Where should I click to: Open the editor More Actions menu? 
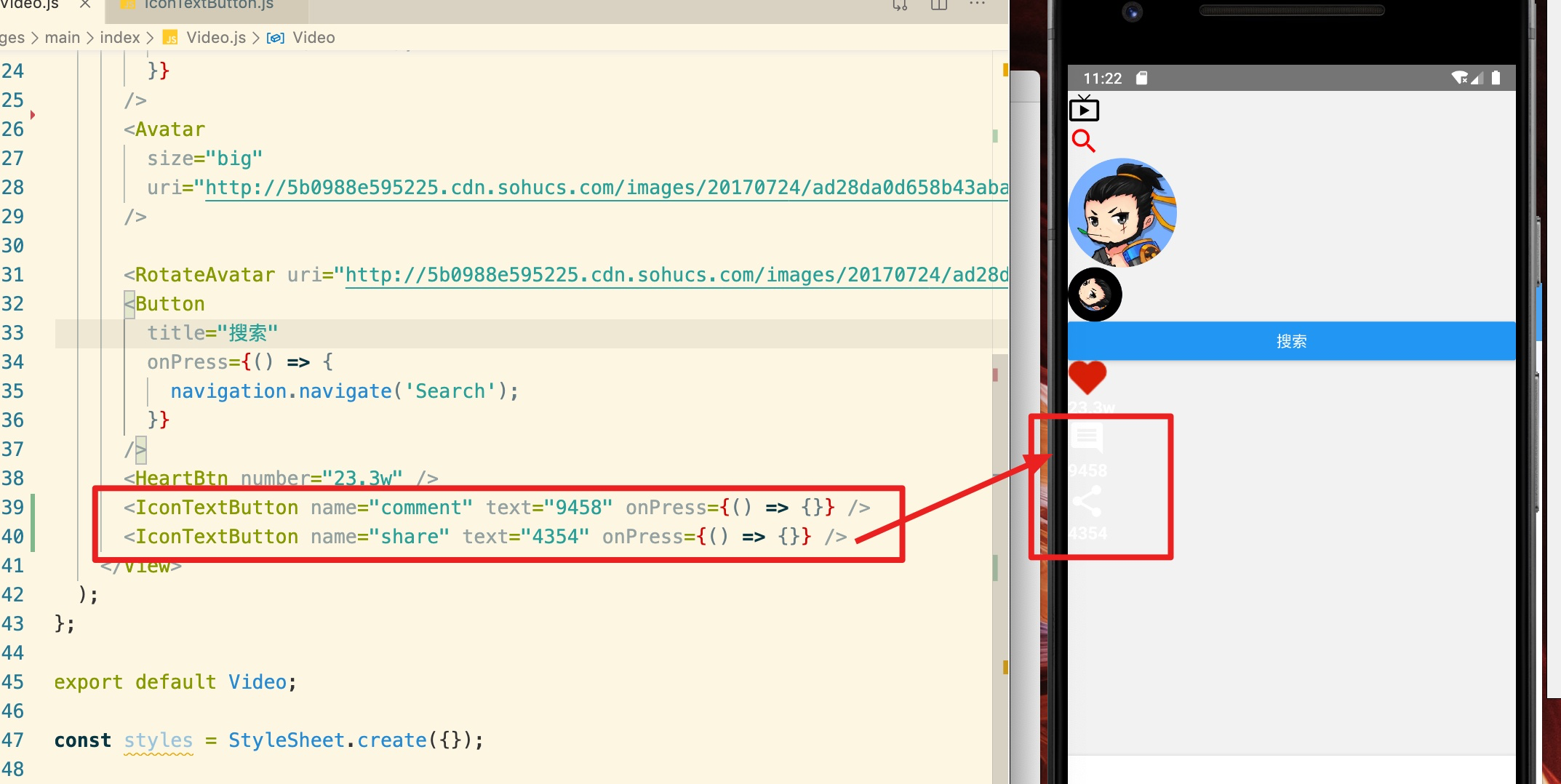[x=977, y=4]
